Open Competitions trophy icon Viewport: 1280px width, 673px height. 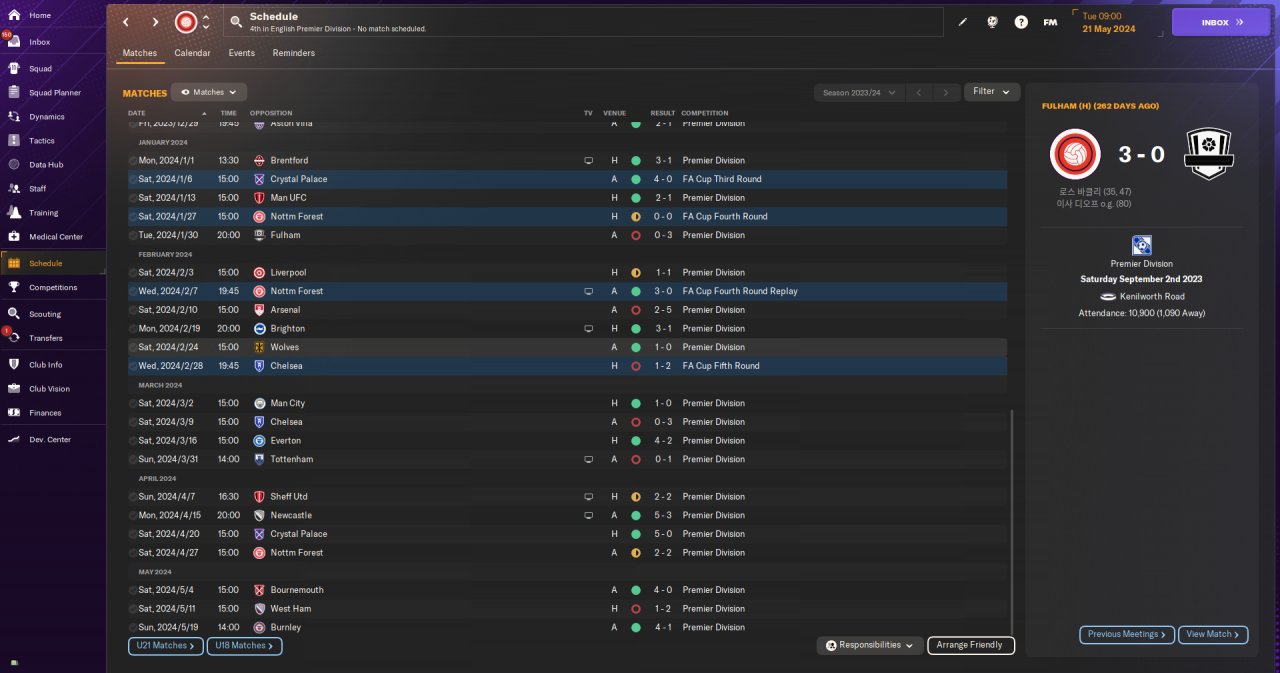tap(14, 287)
